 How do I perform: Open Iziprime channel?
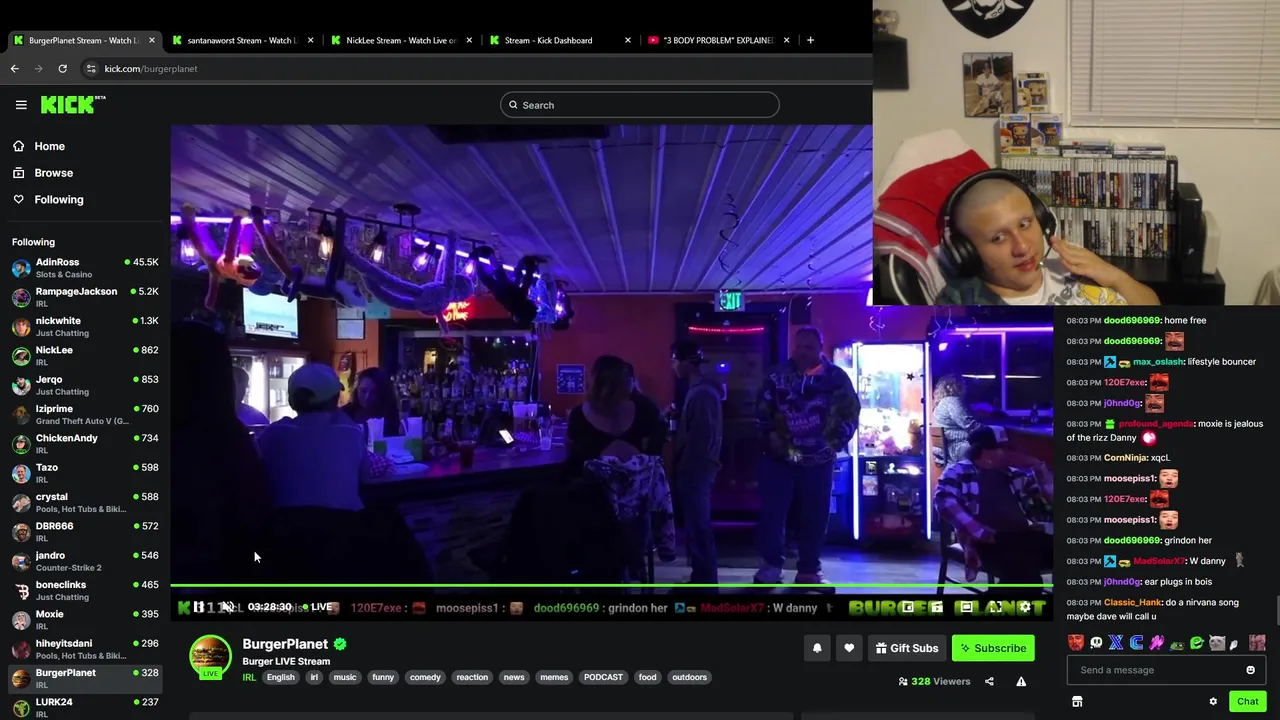pos(85,414)
